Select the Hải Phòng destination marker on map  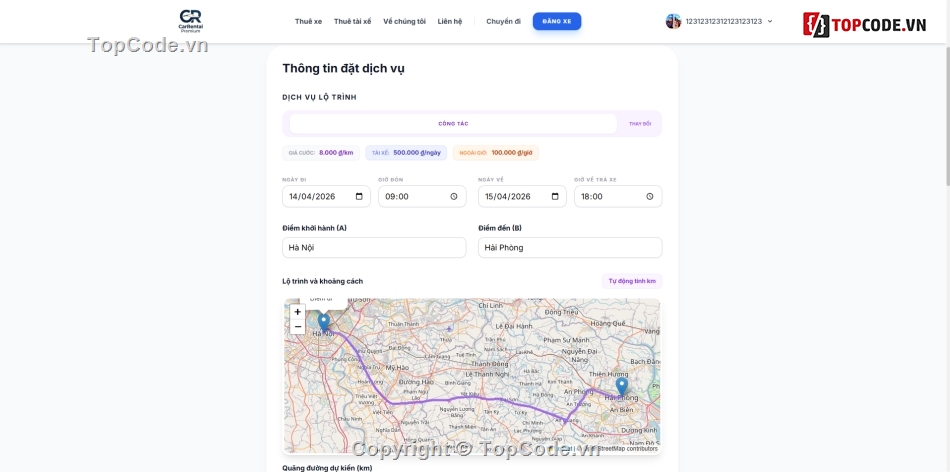tap(621, 387)
